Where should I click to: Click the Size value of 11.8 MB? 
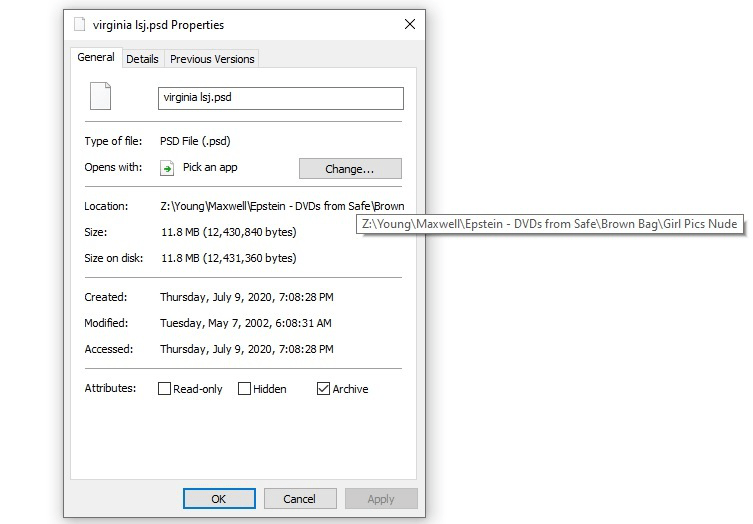228,232
